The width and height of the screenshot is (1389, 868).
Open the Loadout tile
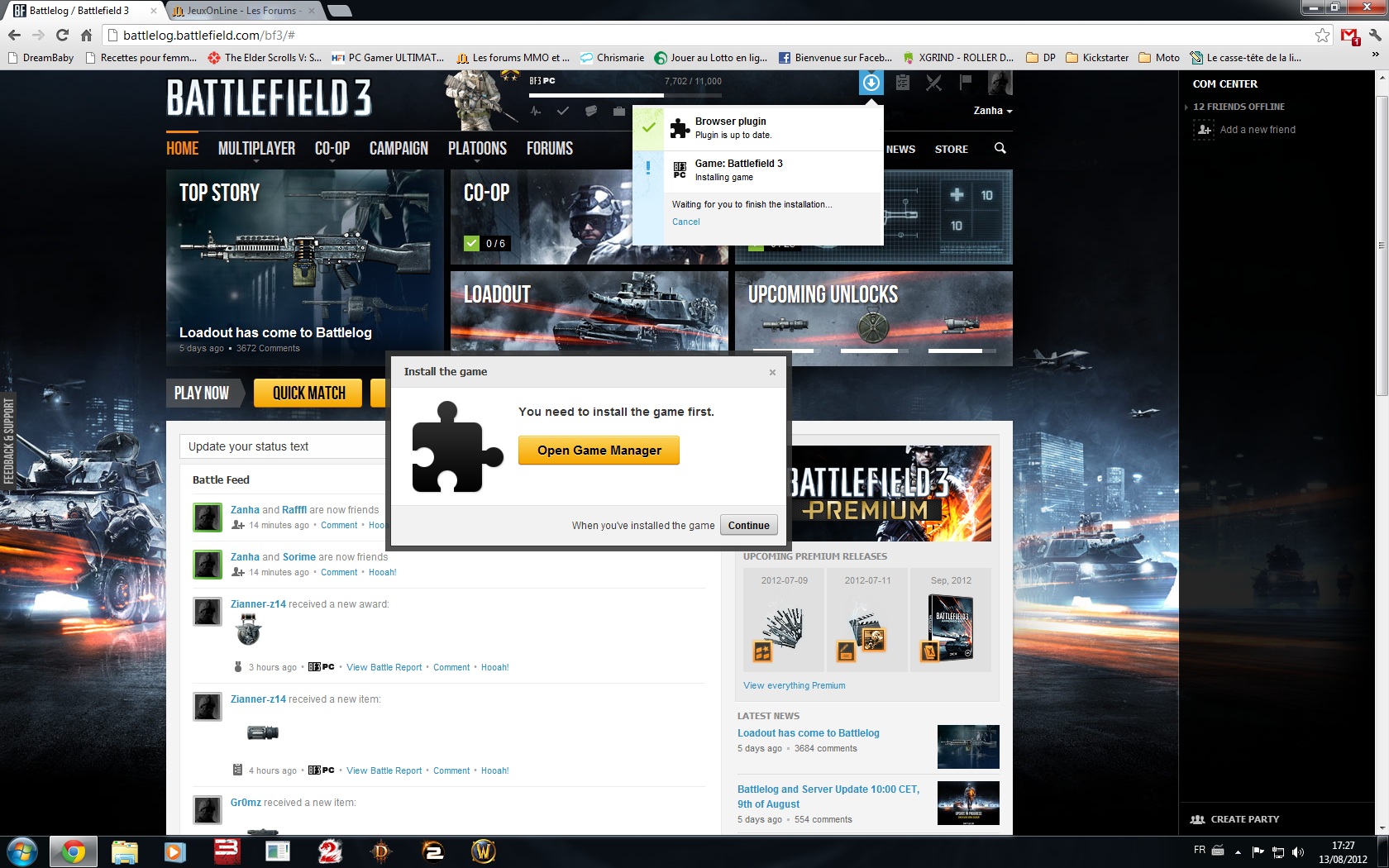click(589, 311)
